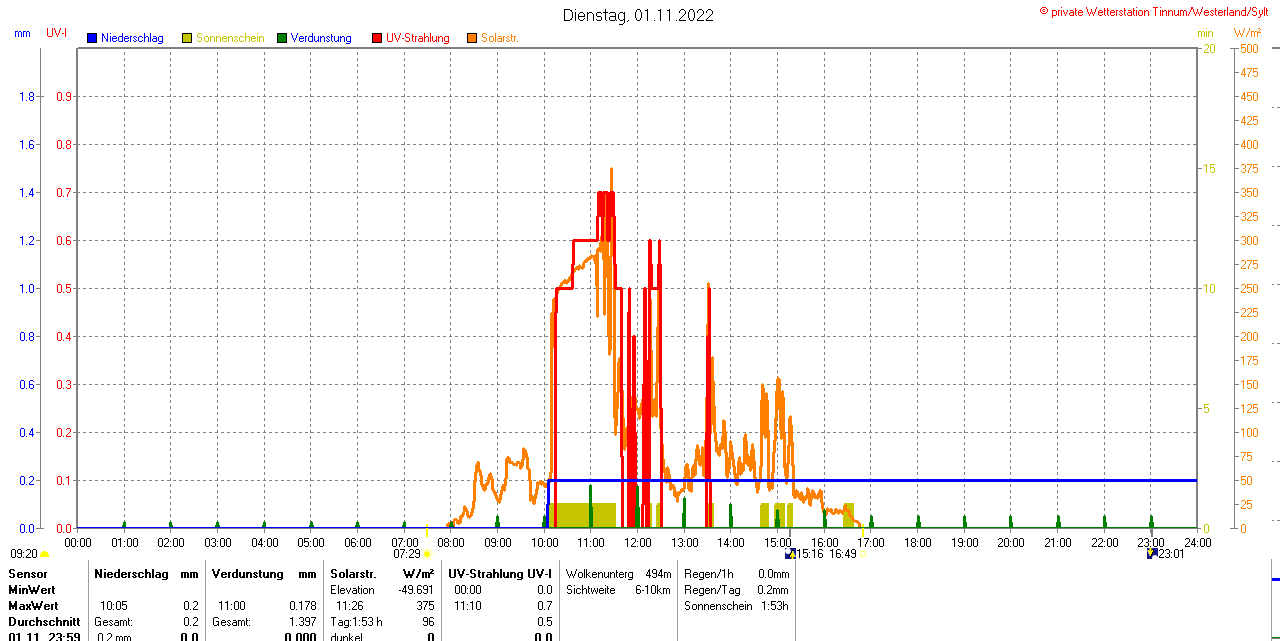The width and height of the screenshot is (1280, 641).
Task: Select the Niederschlag legend label
Action: [x=132, y=38]
